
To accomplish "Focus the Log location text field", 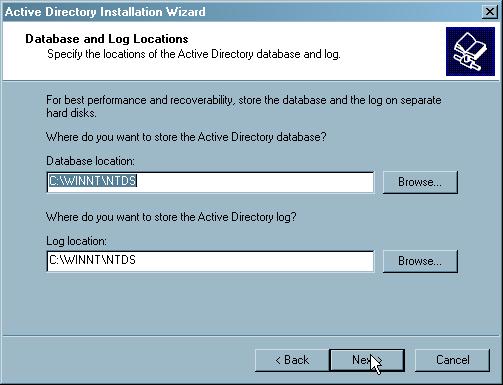I will [x=210, y=261].
